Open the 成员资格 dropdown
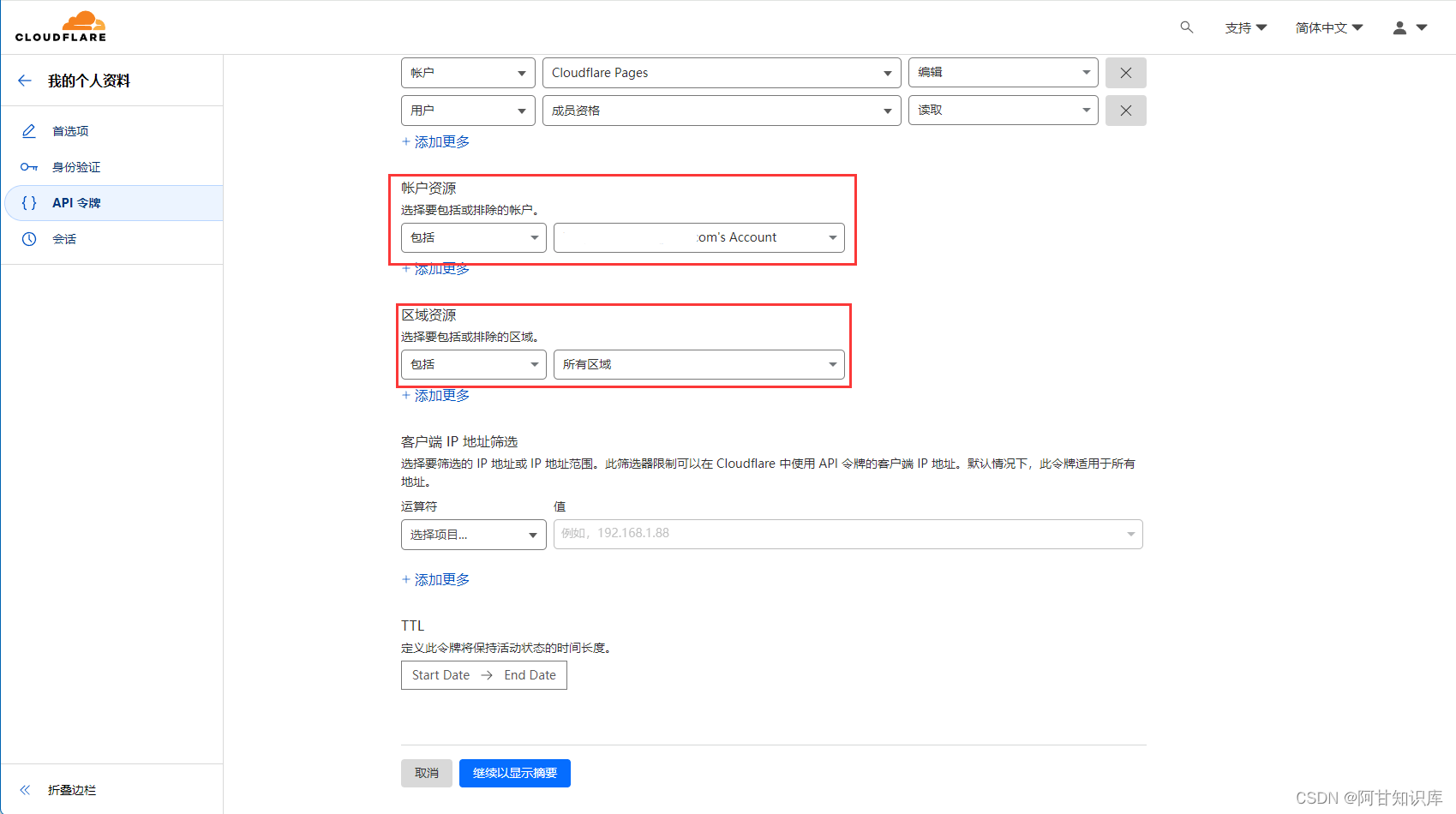The height and width of the screenshot is (814, 1456). [722, 111]
